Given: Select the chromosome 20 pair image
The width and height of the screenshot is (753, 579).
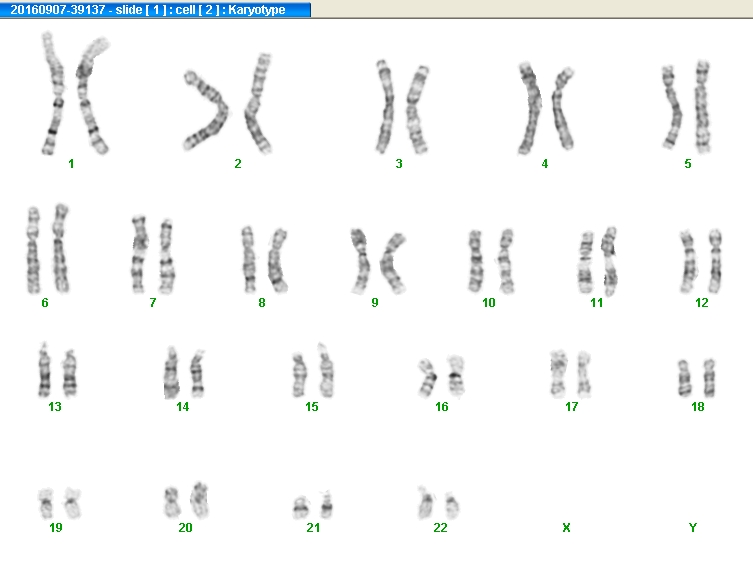Looking at the screenshot, I should pyautogui.click(x=186, y=500).
